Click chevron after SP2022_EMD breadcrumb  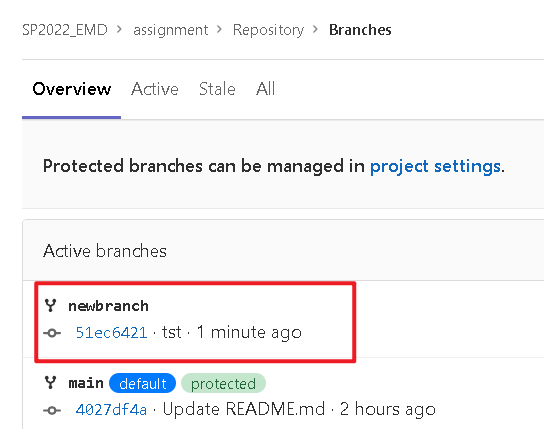(x=119, y=29)
